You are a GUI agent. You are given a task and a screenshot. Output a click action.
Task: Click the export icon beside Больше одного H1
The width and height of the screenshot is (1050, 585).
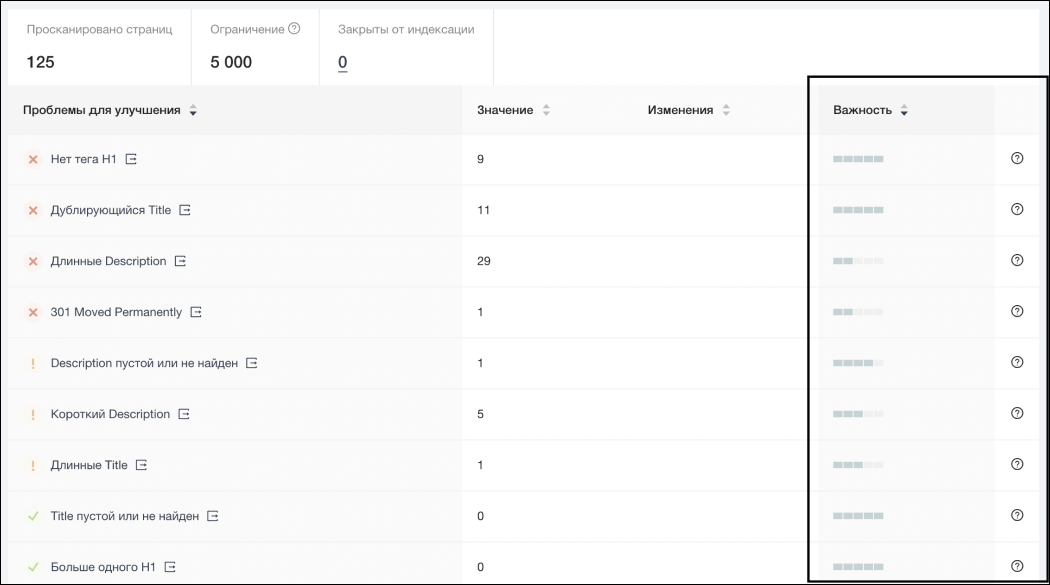tap(170, 567)
